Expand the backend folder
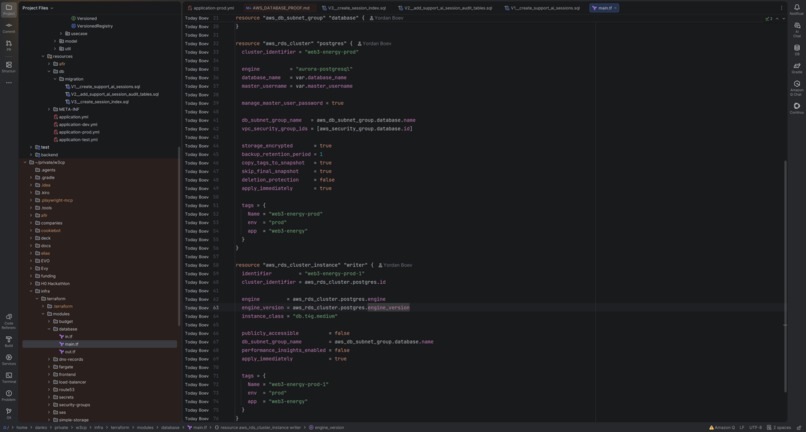The width and height of the screenshot is (806, 432). (x=31, y=155)
